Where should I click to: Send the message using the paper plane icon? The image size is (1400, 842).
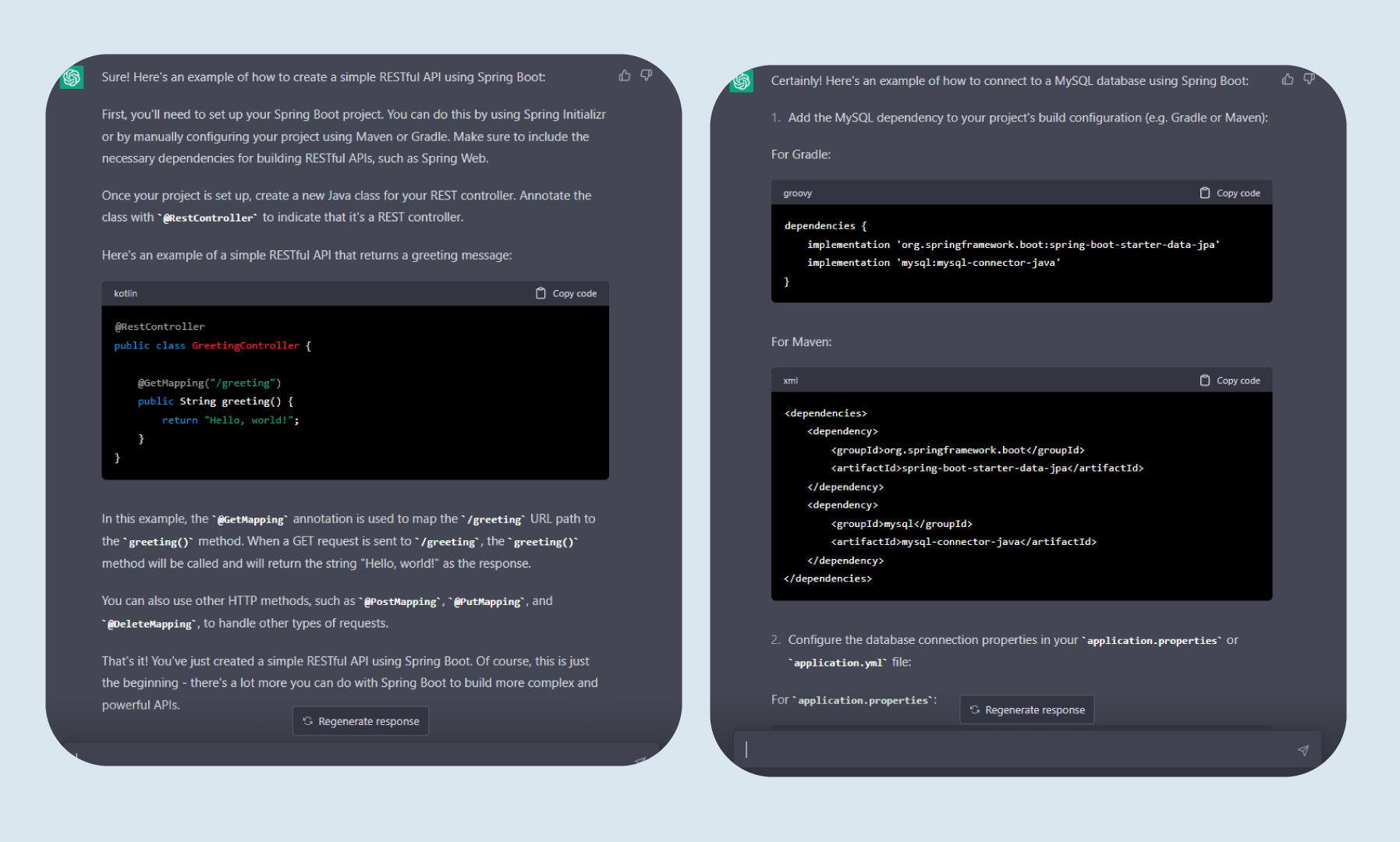[x=1303, y=749]
